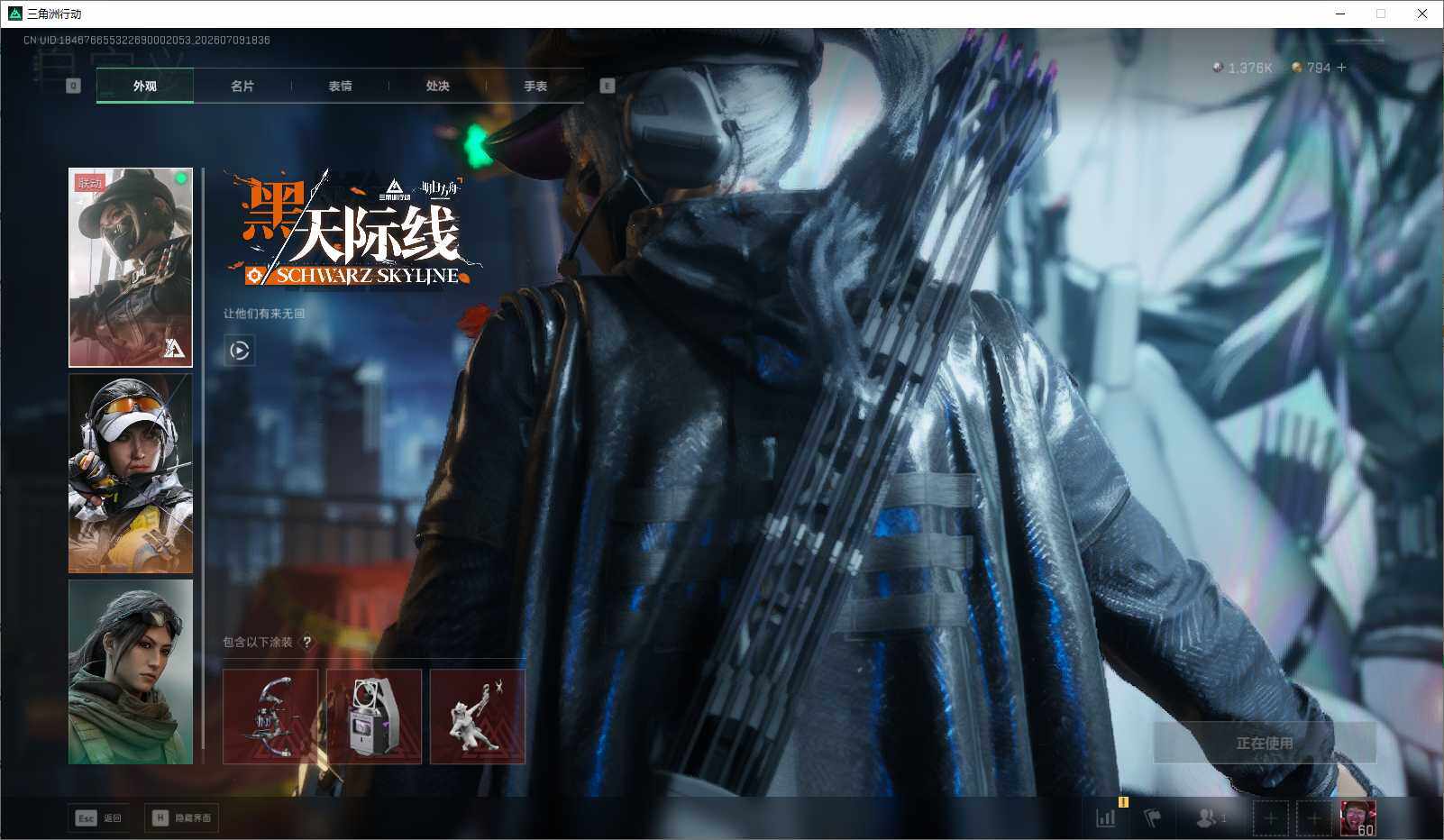Click the Schwarz Skyline collaboration logo
This screenshot has height=840, width=1444.
[x=353, y=231]
